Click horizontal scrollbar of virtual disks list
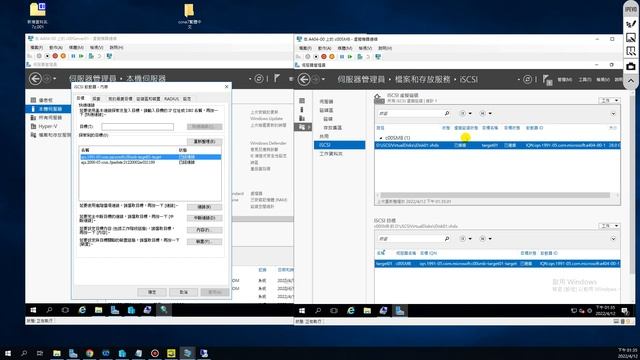This screenshot has width=640, height=360. [x=495, y=195]
